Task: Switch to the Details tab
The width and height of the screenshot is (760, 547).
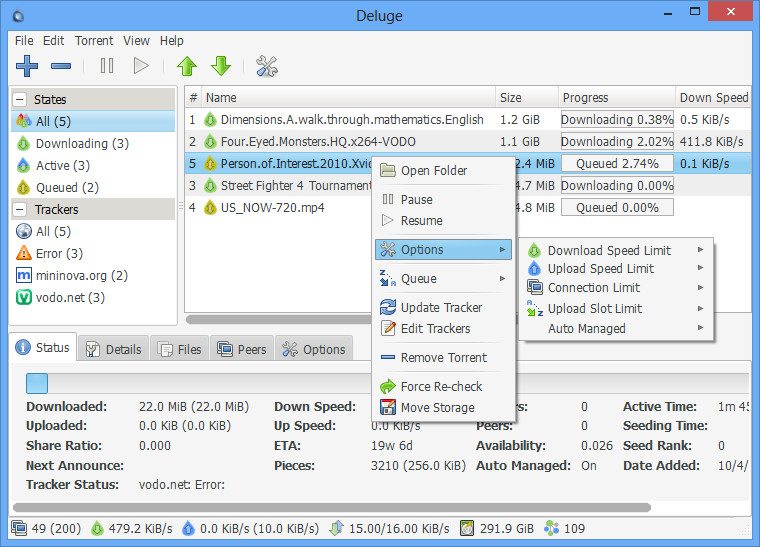Action: (x=113, y=349)
